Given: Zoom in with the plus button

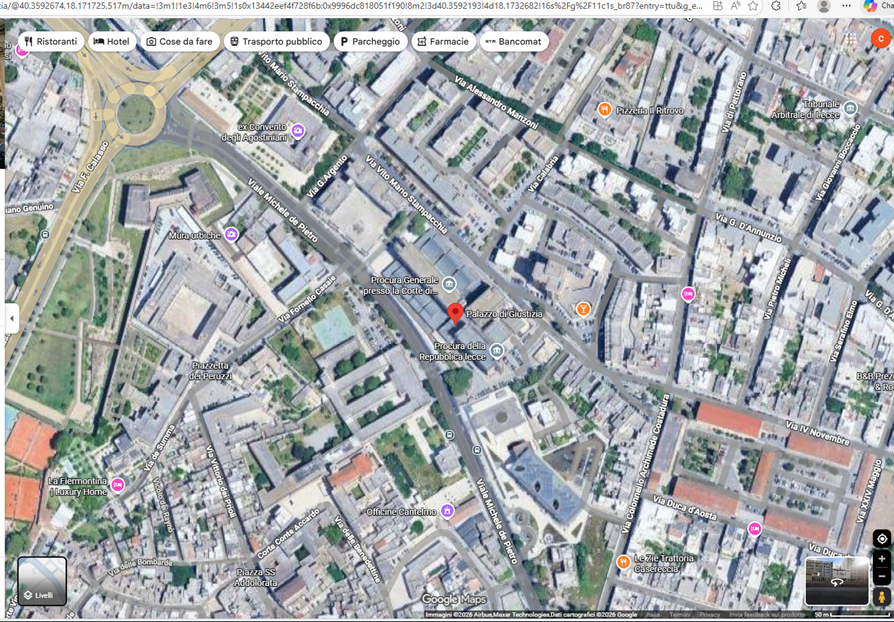Looking at the screenshot, I should coord(881,559).
